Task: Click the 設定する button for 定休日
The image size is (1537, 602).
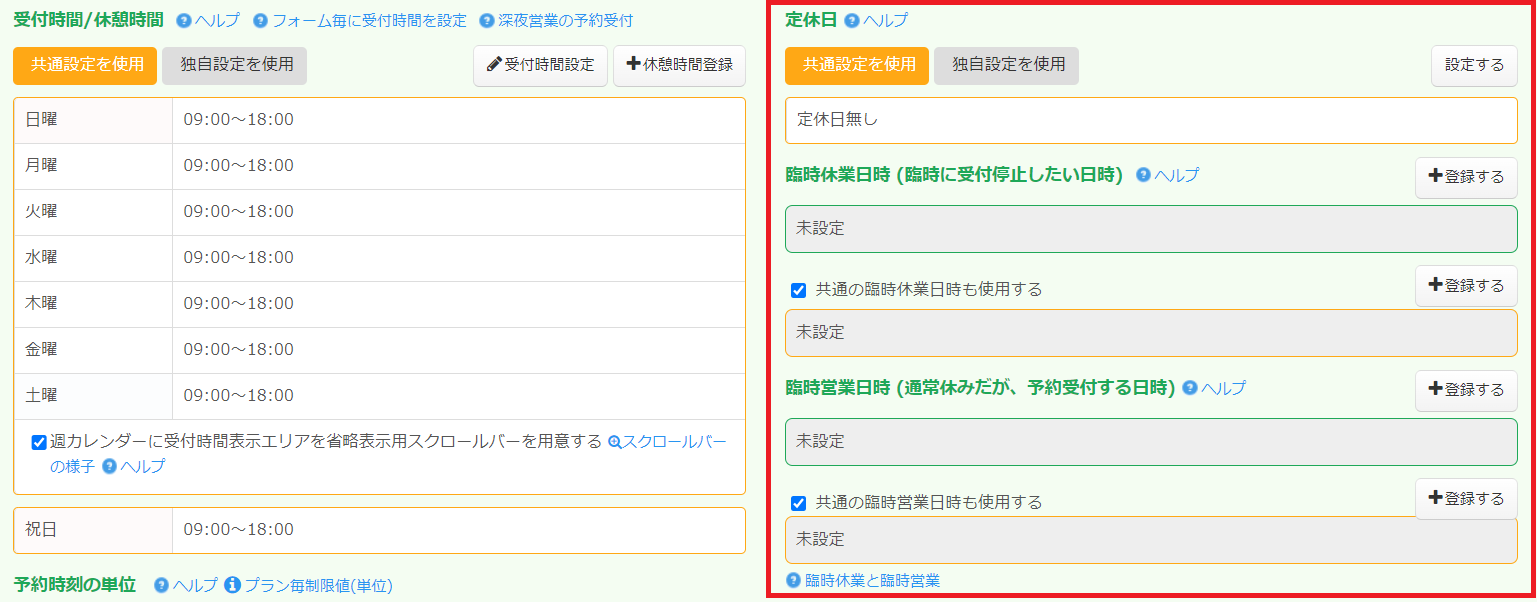Action: (1474, 65)
